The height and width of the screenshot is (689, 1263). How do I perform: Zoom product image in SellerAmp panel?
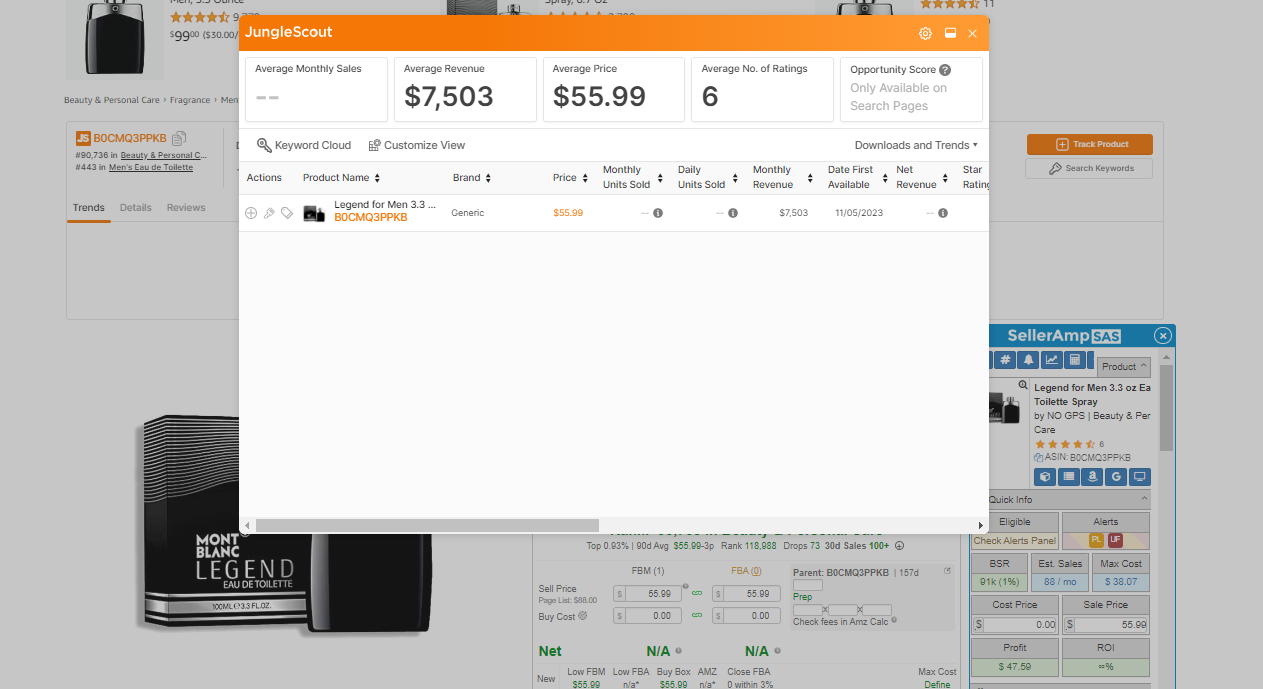[1023, 385]
